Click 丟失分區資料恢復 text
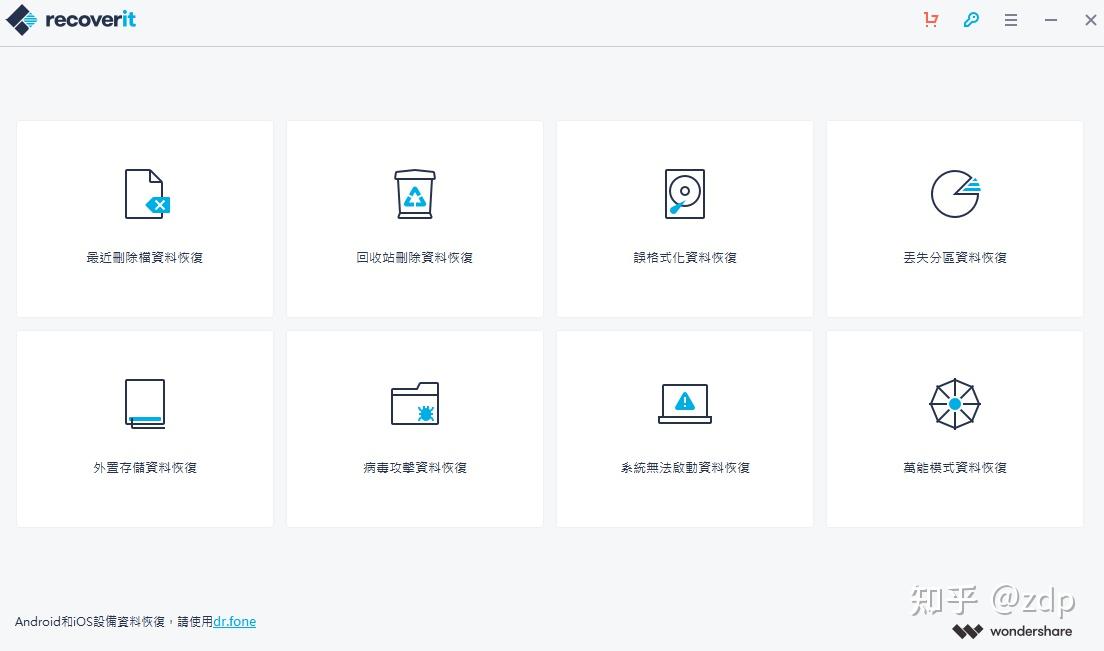The image size is (1104, 651). pos(955,258)
